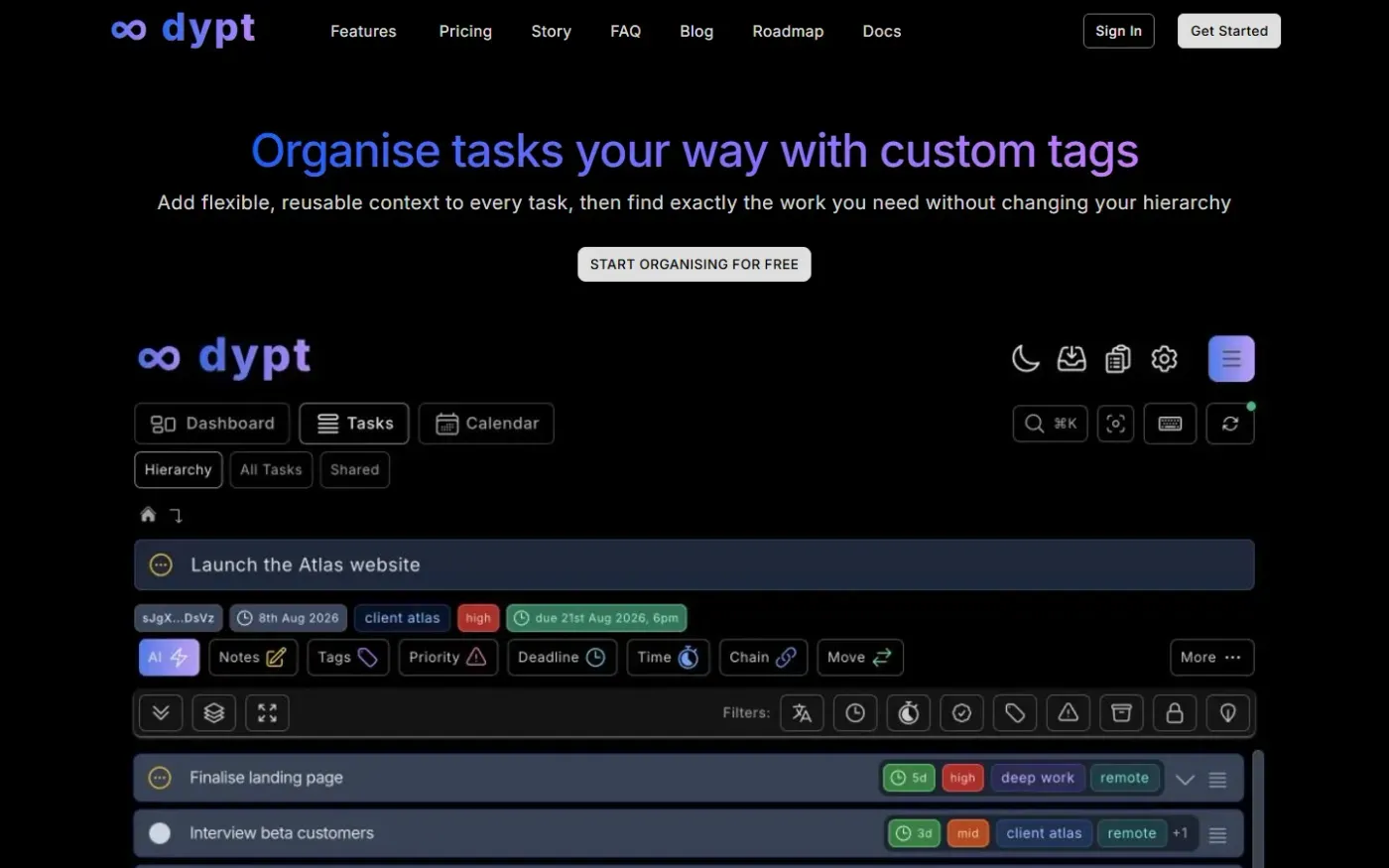Click the Sign In button

pos(1118,31)
